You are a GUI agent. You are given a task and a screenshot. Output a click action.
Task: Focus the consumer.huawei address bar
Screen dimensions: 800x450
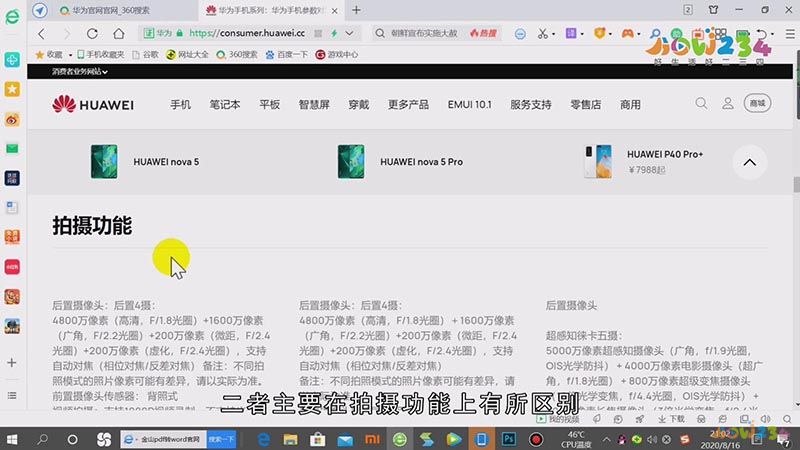coord(247,33)
